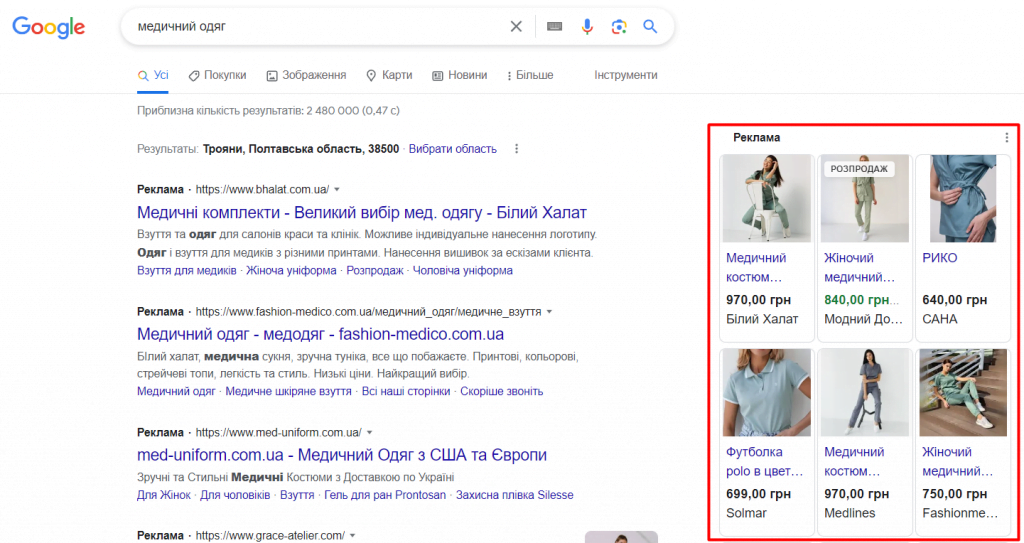Open med-uniform.com.ua Медичний Одяг з США title
Image resolution: width=1024 pixels, height=543 pixels.
pos(342,455)
